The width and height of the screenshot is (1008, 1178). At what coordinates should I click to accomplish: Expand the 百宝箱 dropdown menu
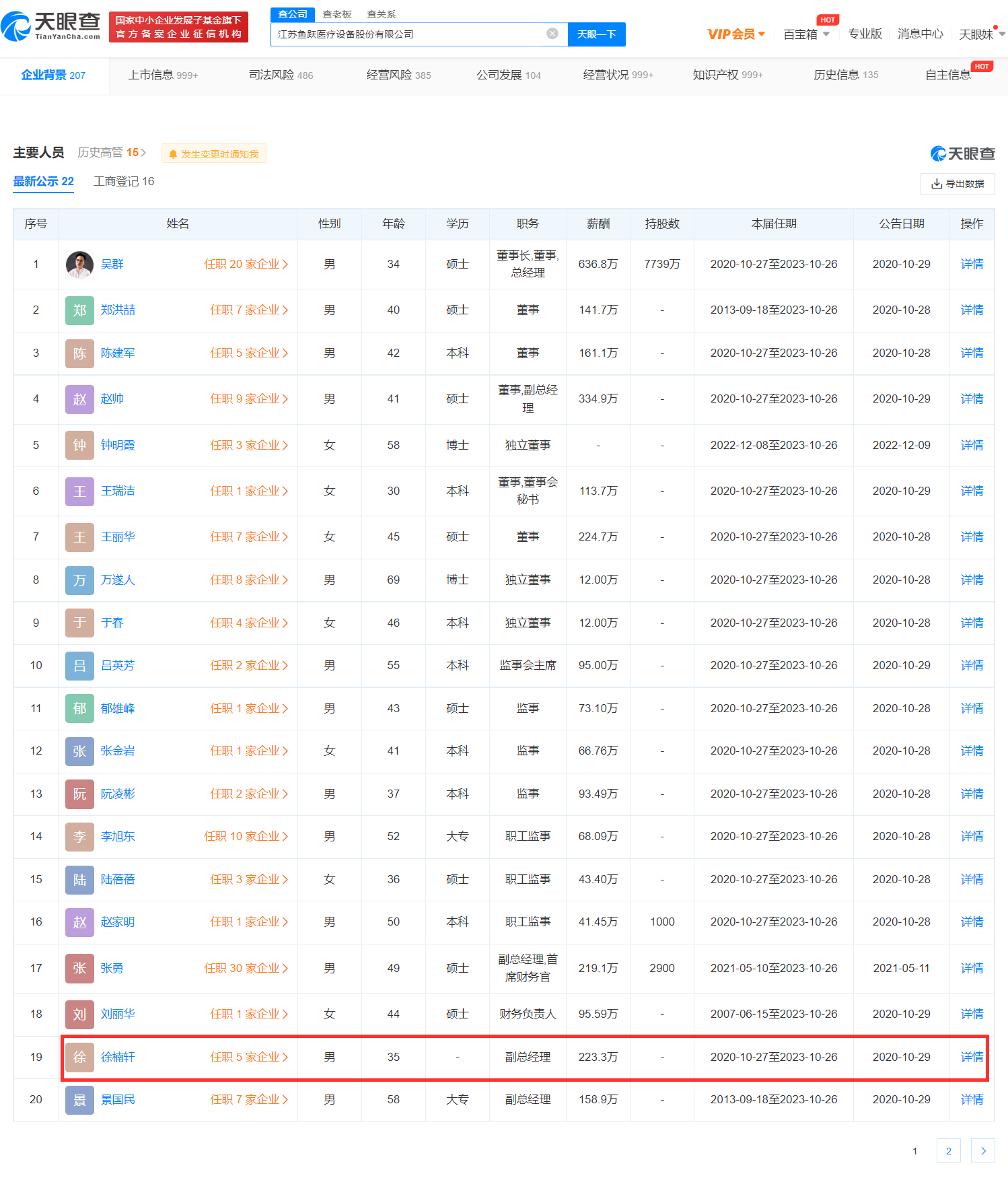(x=806, y=34)
